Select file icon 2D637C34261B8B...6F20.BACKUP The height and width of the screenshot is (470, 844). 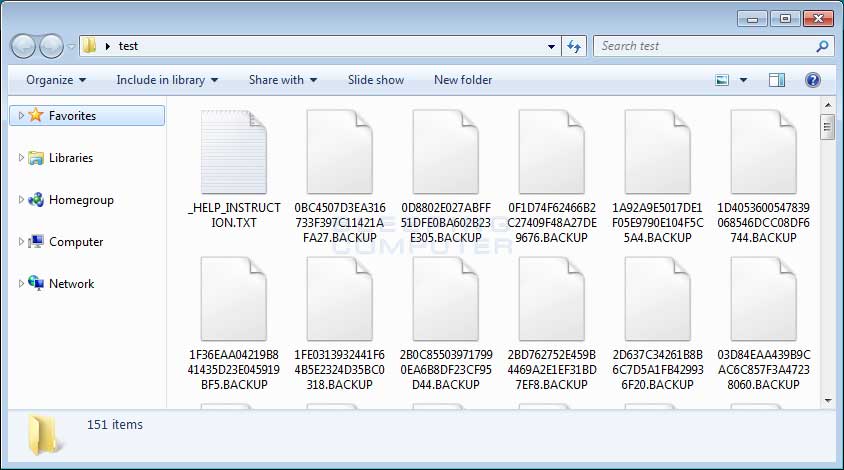(x=658, y=299)
